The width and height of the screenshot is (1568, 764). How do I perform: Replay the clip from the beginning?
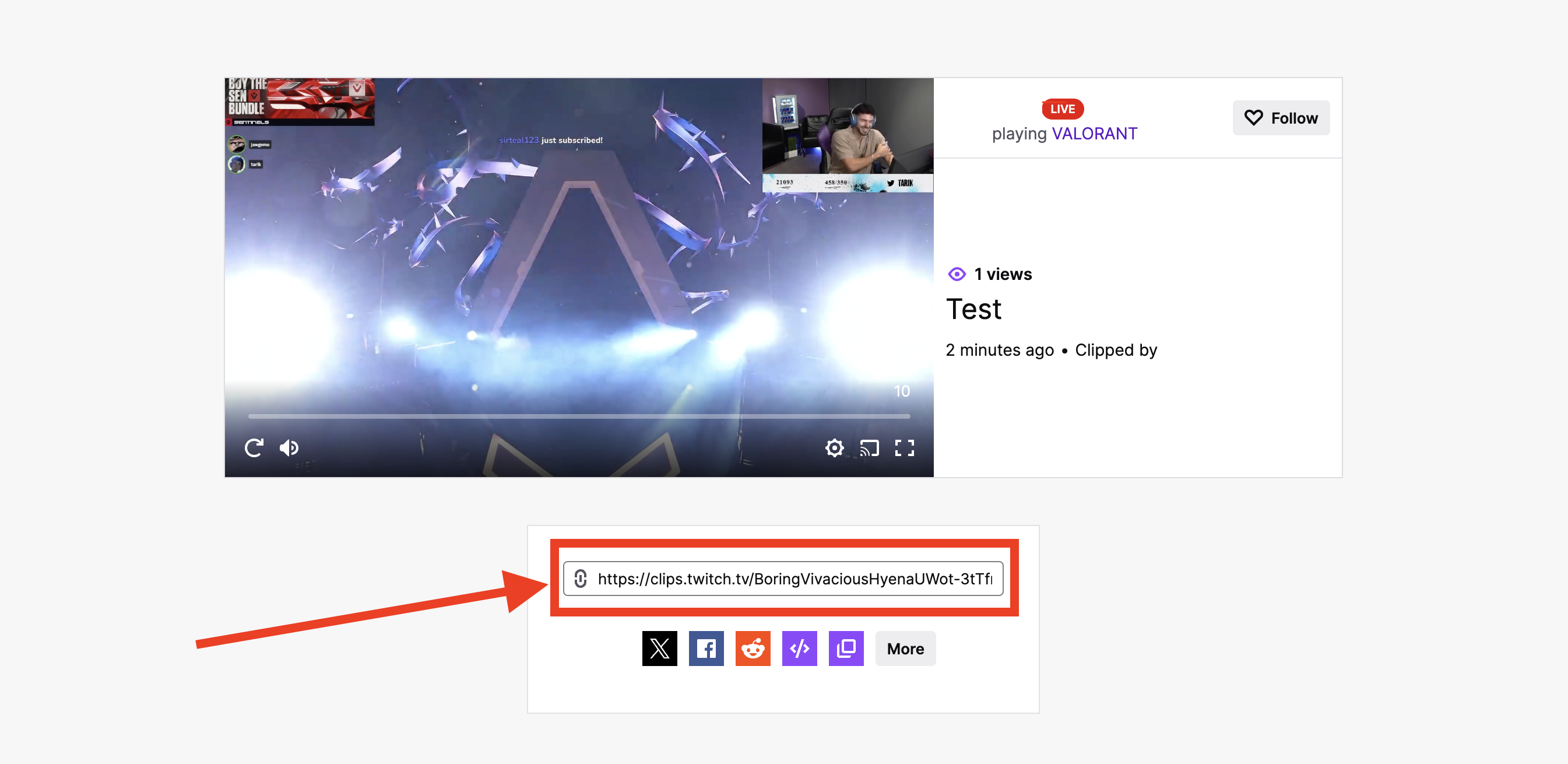click(254, 448)
